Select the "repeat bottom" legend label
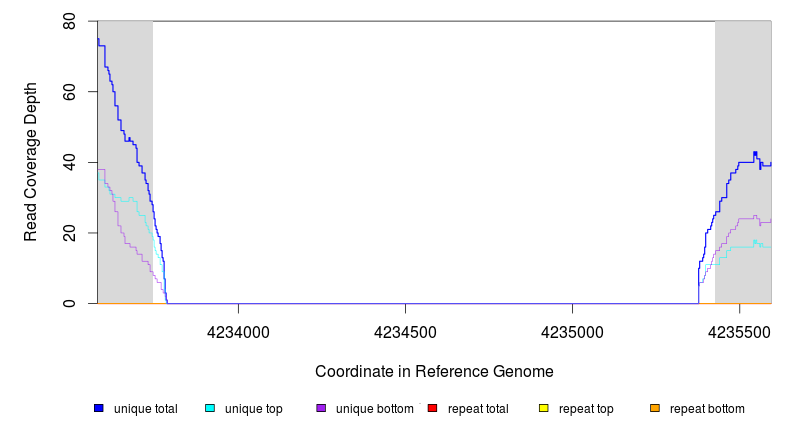The image size is (792, 432). pos(707,408)
